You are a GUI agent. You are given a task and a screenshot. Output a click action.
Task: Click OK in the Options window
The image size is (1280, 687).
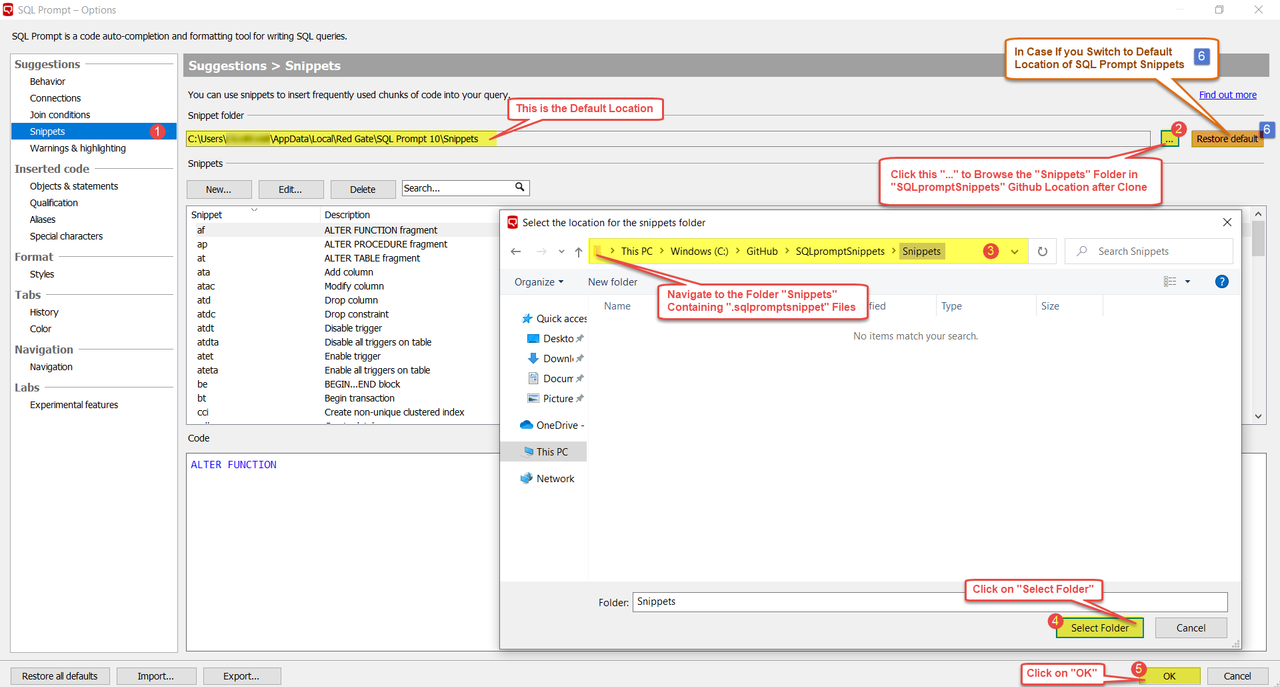tap(1170, 676)
